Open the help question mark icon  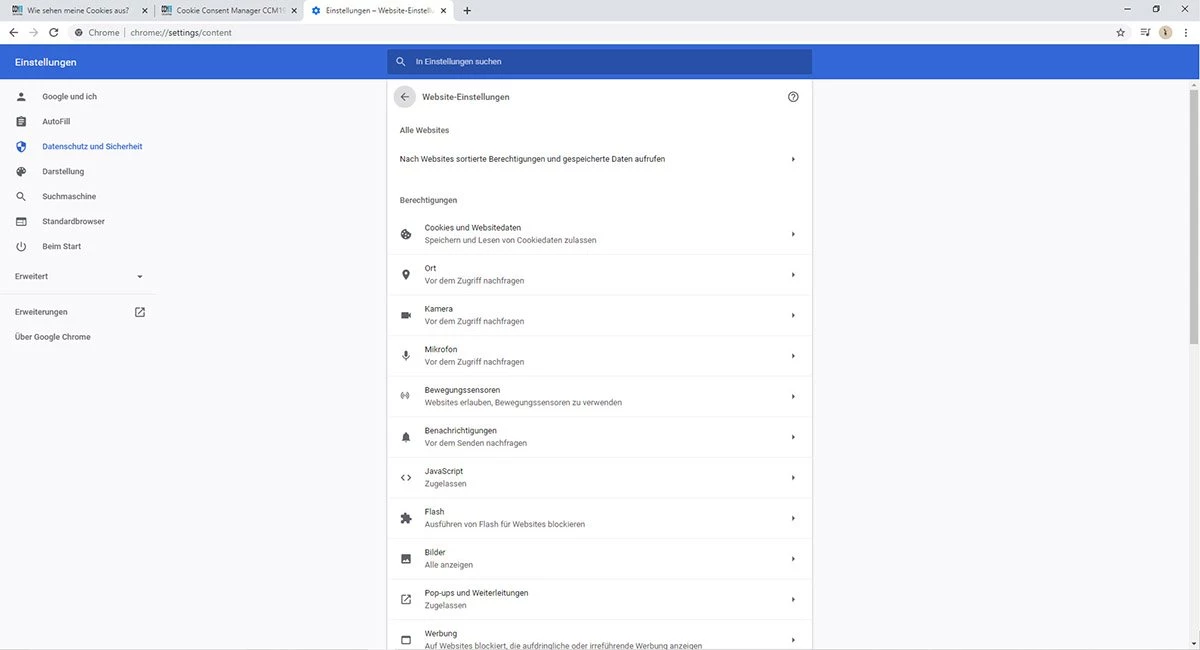tap(793, 97)
